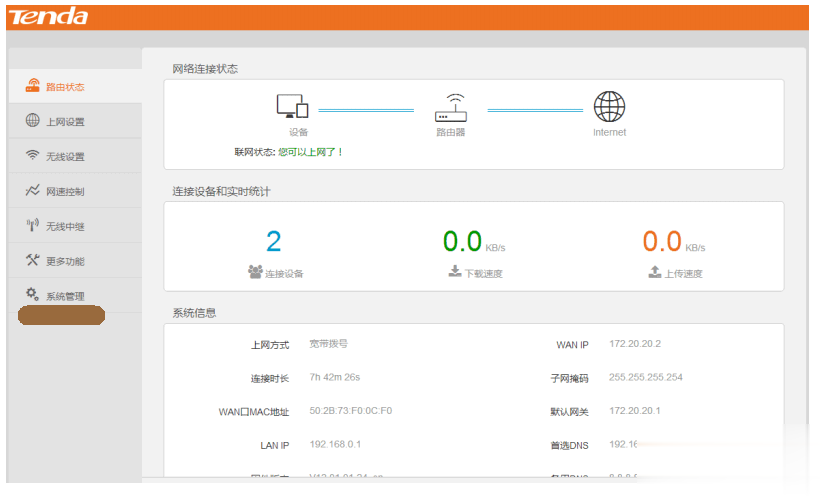The image size is (827, 498).
Task: Click the 无线设置 Wi-Fi icon
Action: [33, 155]
